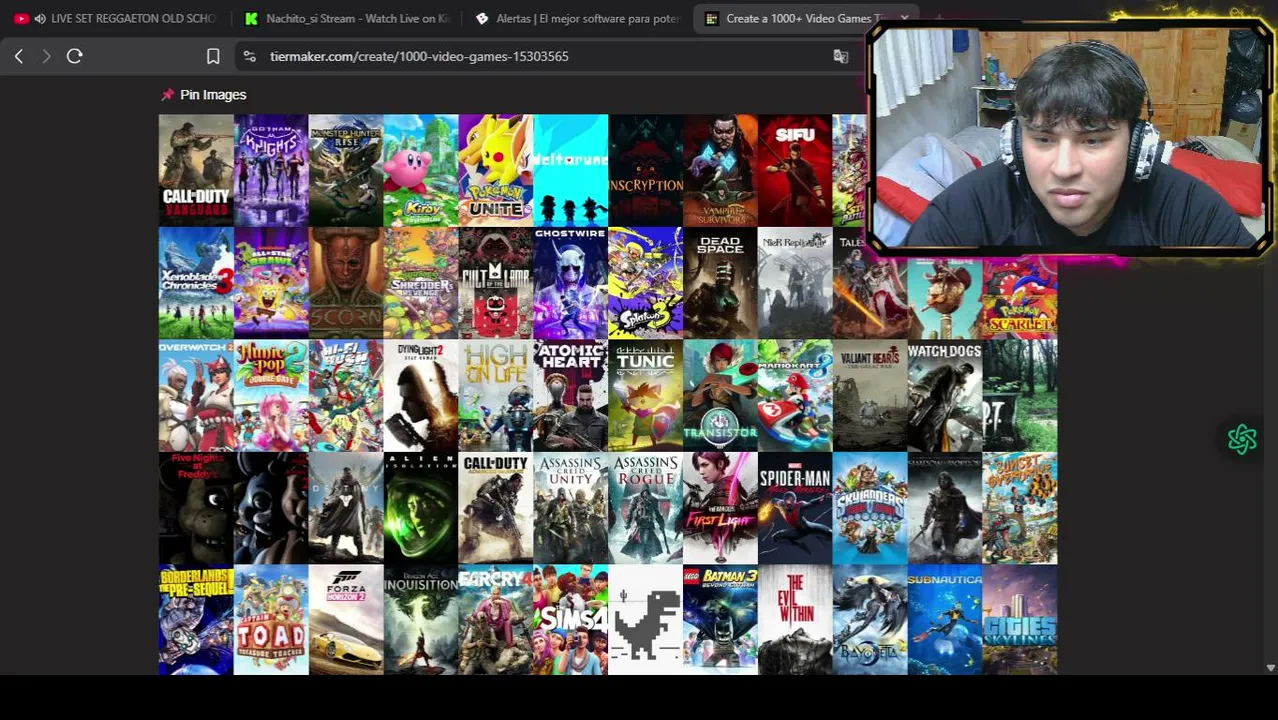This screenshot has width=1278, height=720.
Task: Choose the Splatoon 3 thumbnail
Action: click(x=646, y=283)
